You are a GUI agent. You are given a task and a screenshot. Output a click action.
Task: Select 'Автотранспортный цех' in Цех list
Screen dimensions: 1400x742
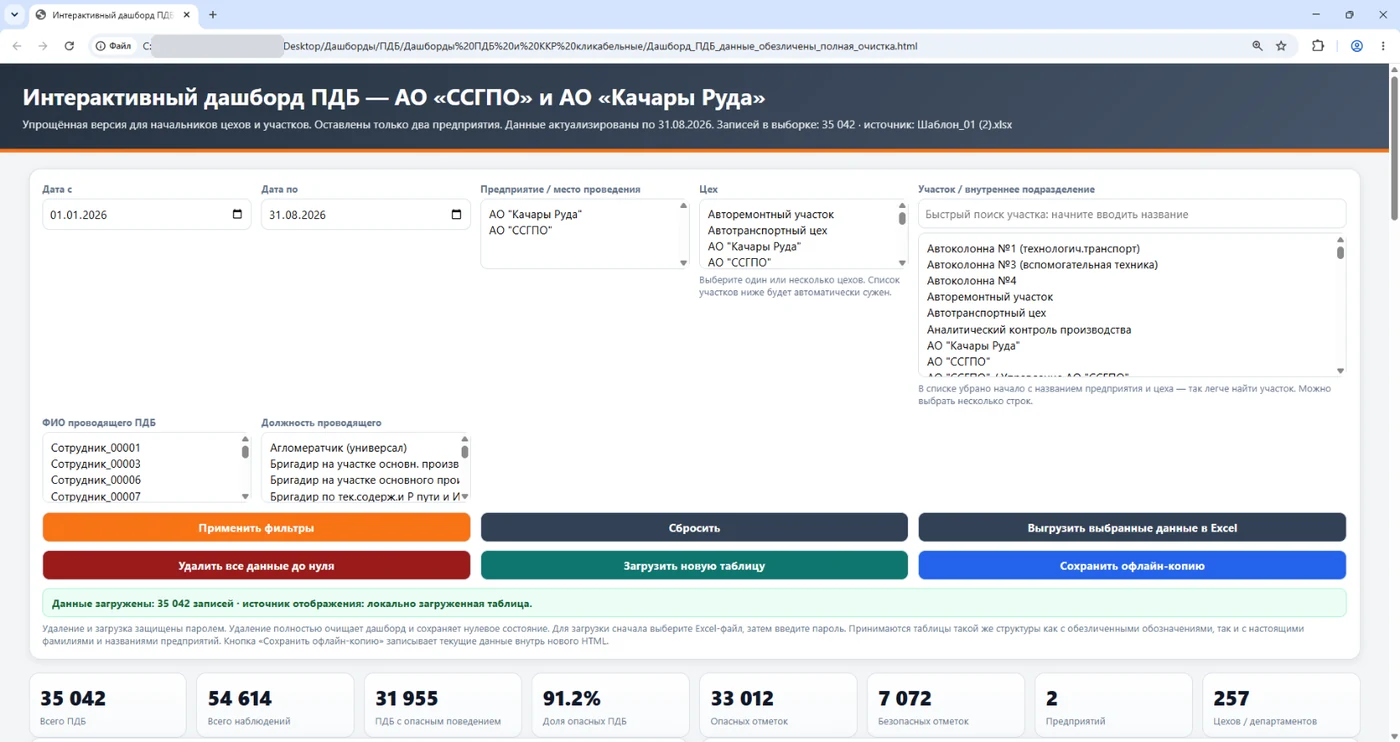tap(798, 230)
